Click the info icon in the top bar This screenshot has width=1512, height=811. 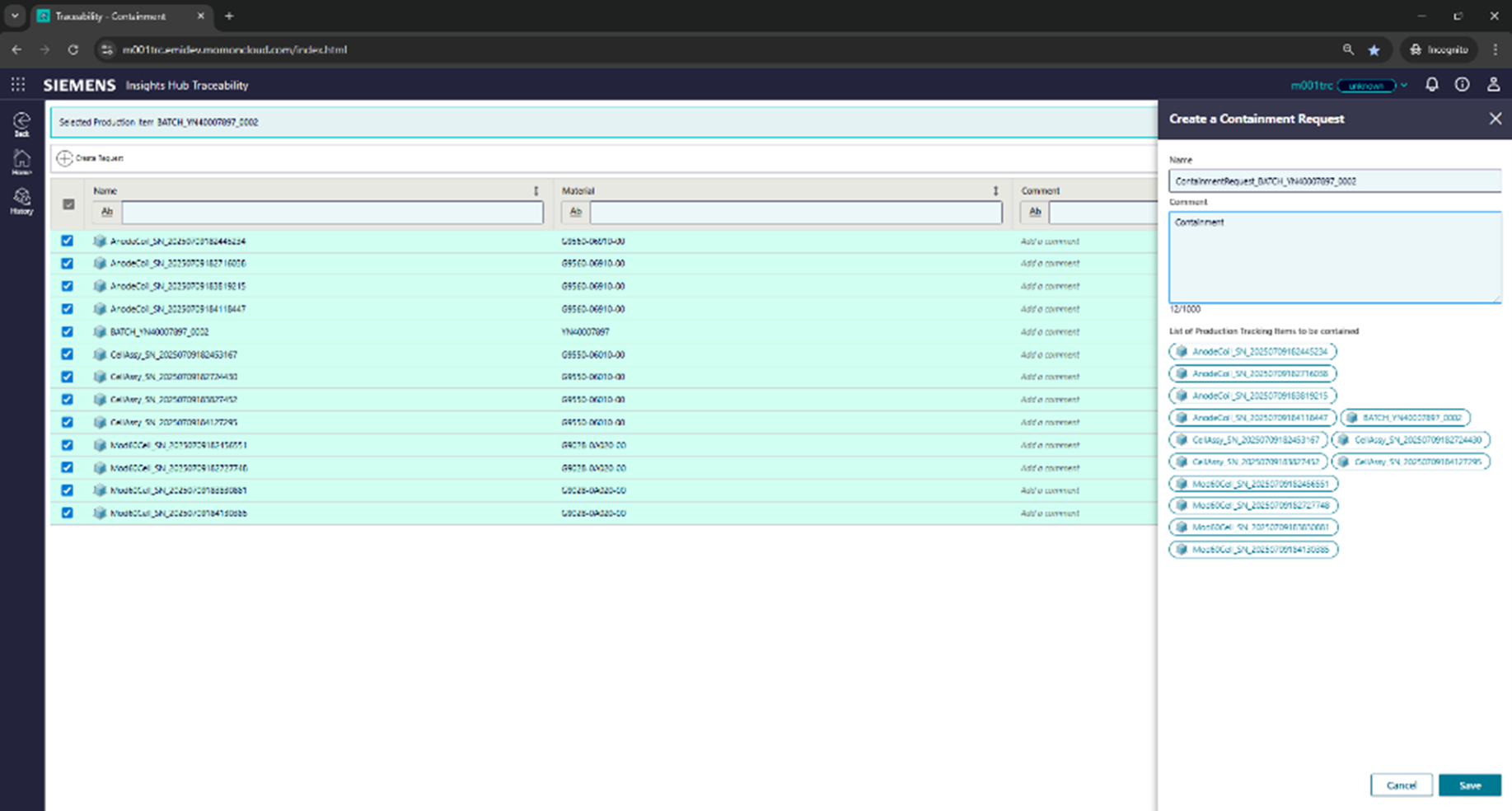(x=1463, y=84)
